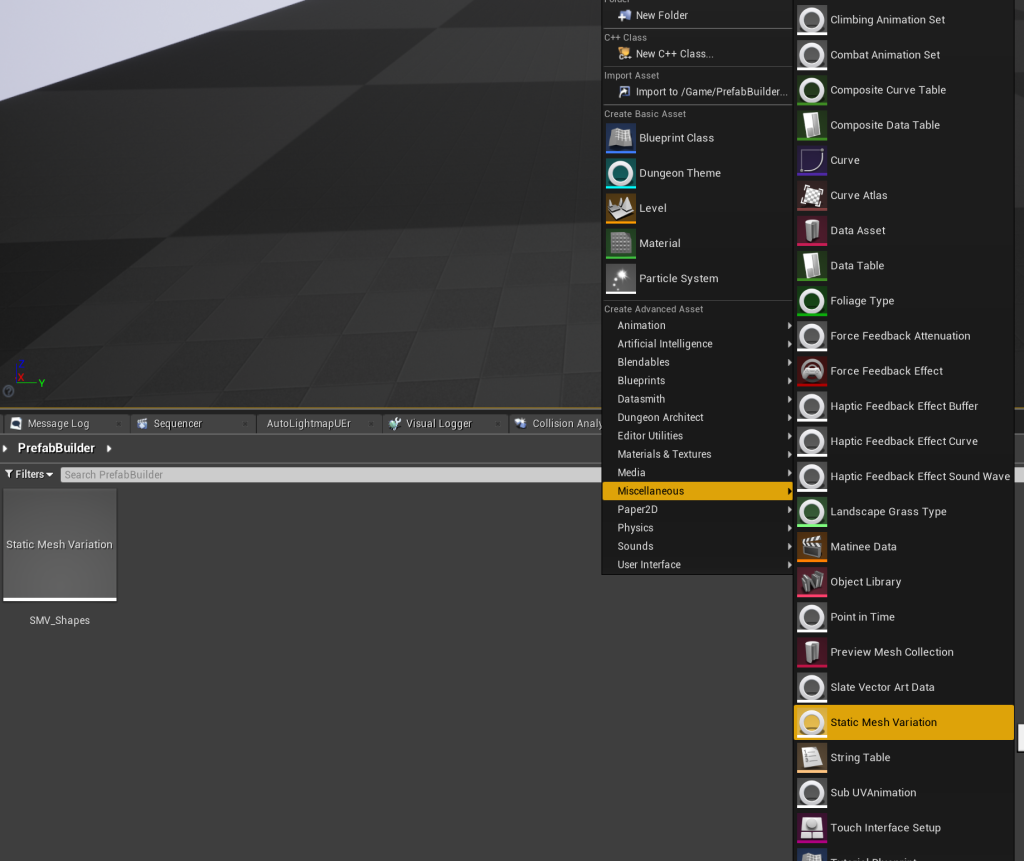The width and height of the screenshot is (1024, 861).
Task: Choose the Material asset icon
Action: 620,243
